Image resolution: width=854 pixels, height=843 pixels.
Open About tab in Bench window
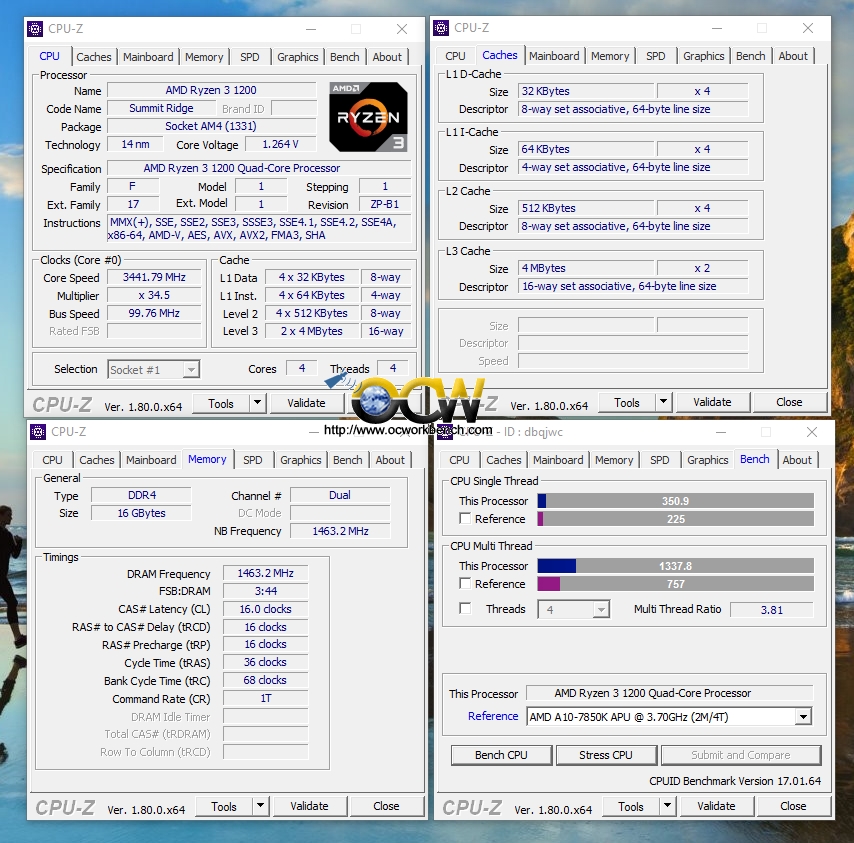(x=797, y=460)
